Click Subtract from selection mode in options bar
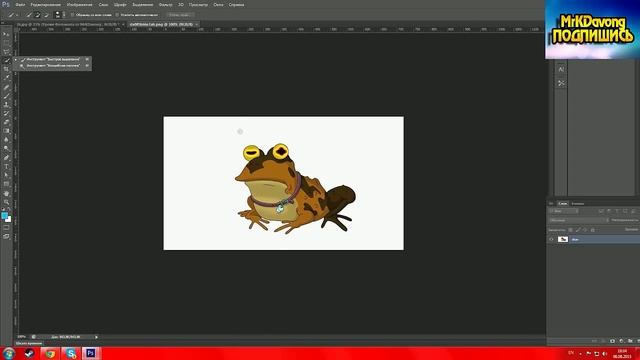 coord(46,15)
